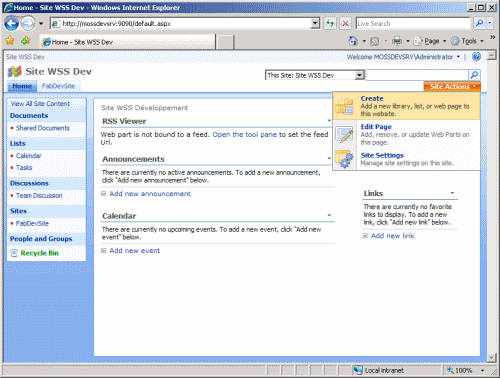The height and width of the screenshot is (378, 500).
Task: Open the Discussions heading link
Action: tap(29, 183)
